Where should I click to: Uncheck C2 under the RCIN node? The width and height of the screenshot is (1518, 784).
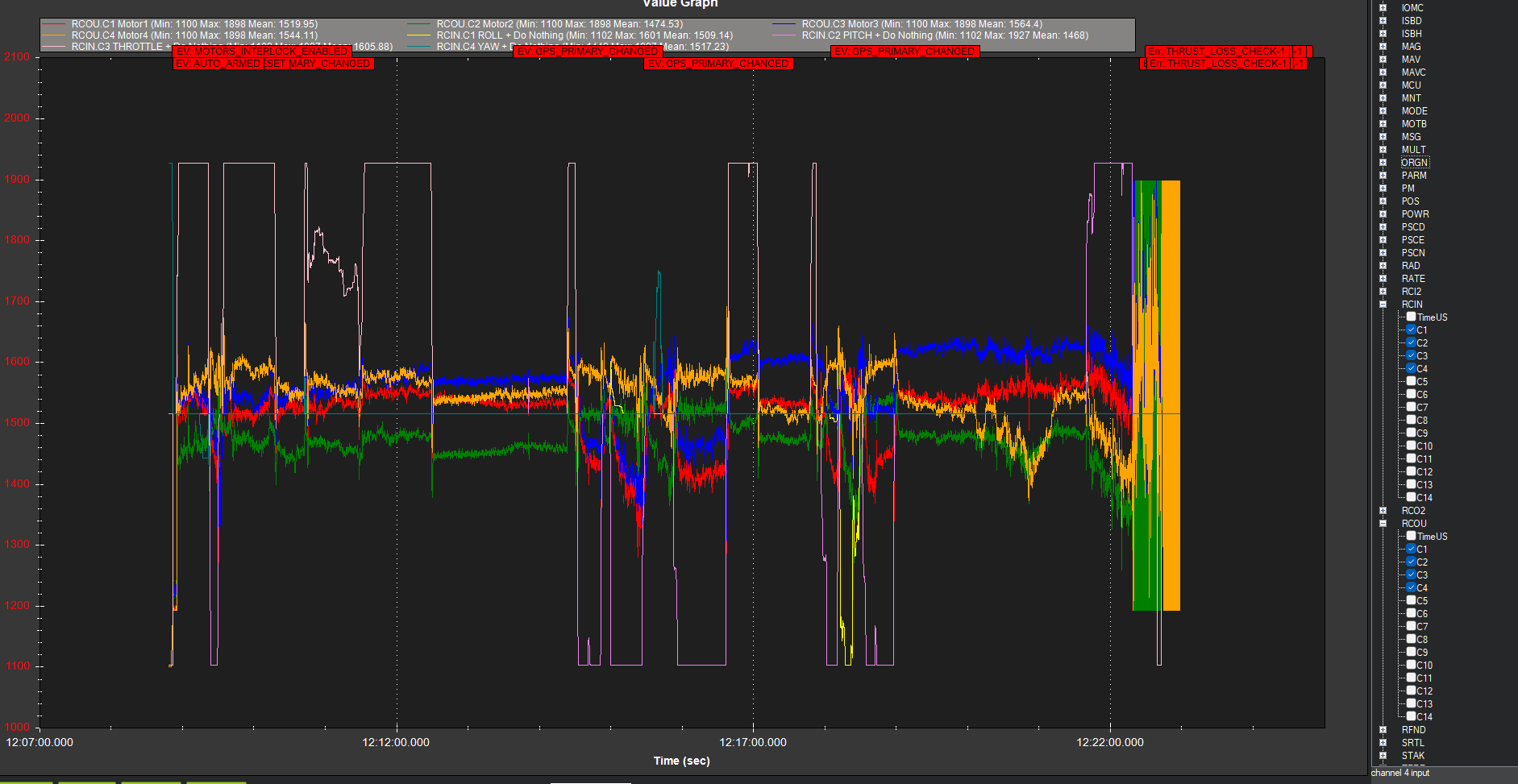(1411, 342)
